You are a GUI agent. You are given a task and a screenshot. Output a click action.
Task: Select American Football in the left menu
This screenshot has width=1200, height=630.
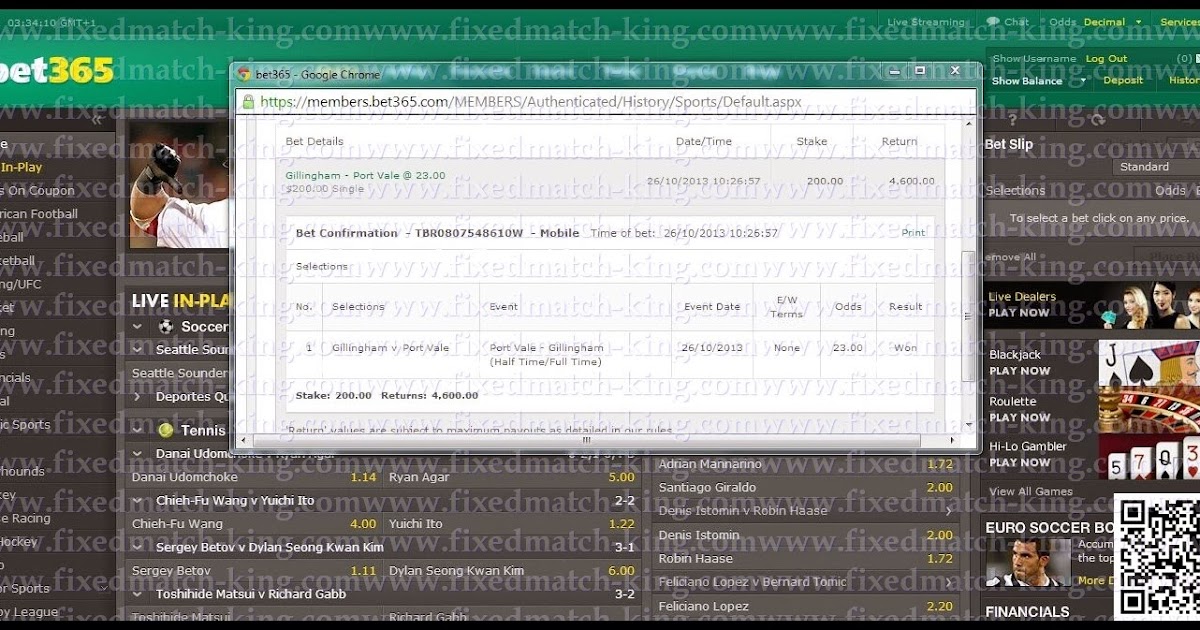tap(39, 214)
